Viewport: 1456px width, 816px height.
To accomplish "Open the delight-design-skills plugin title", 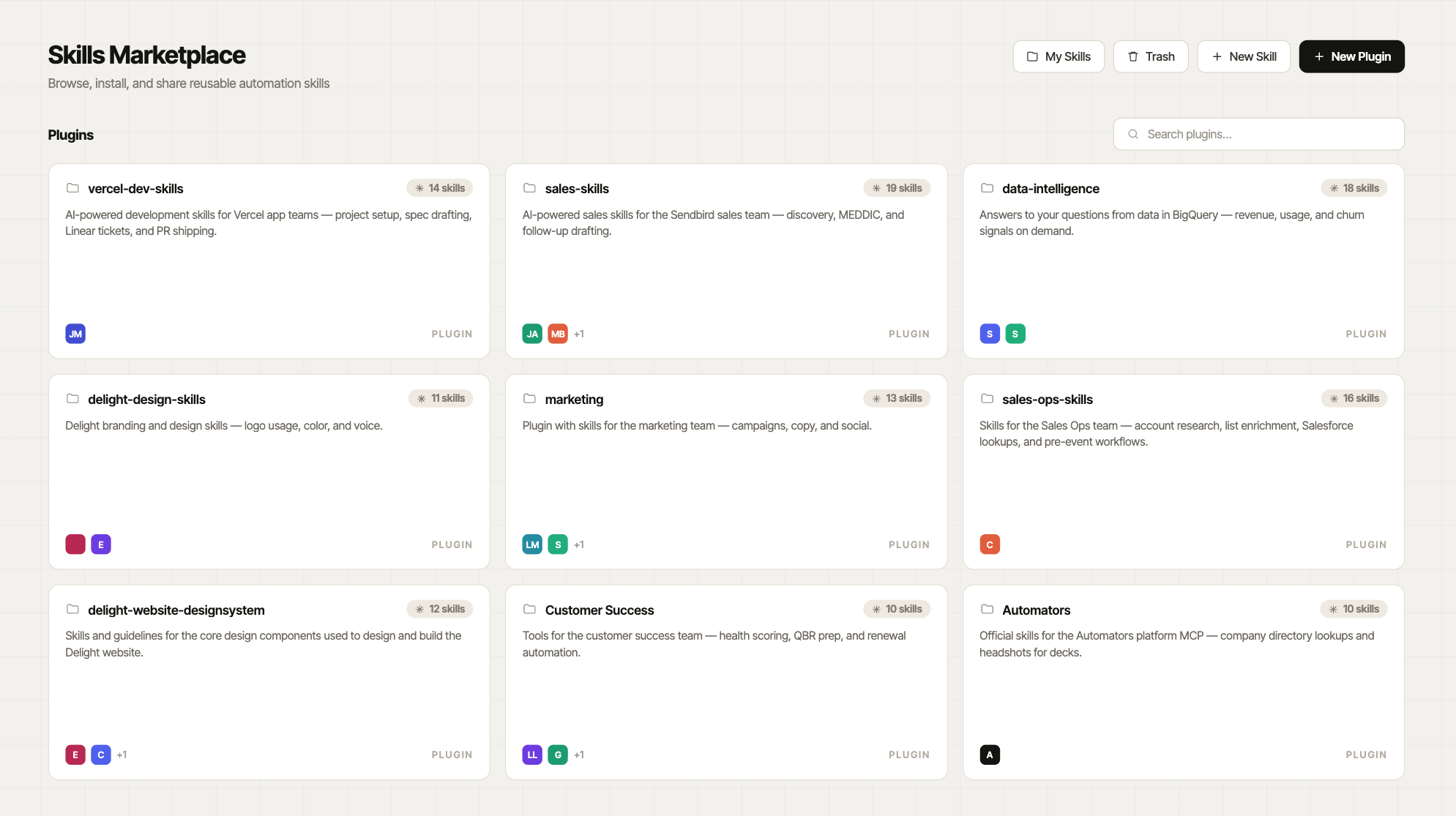I will [146, 400].
